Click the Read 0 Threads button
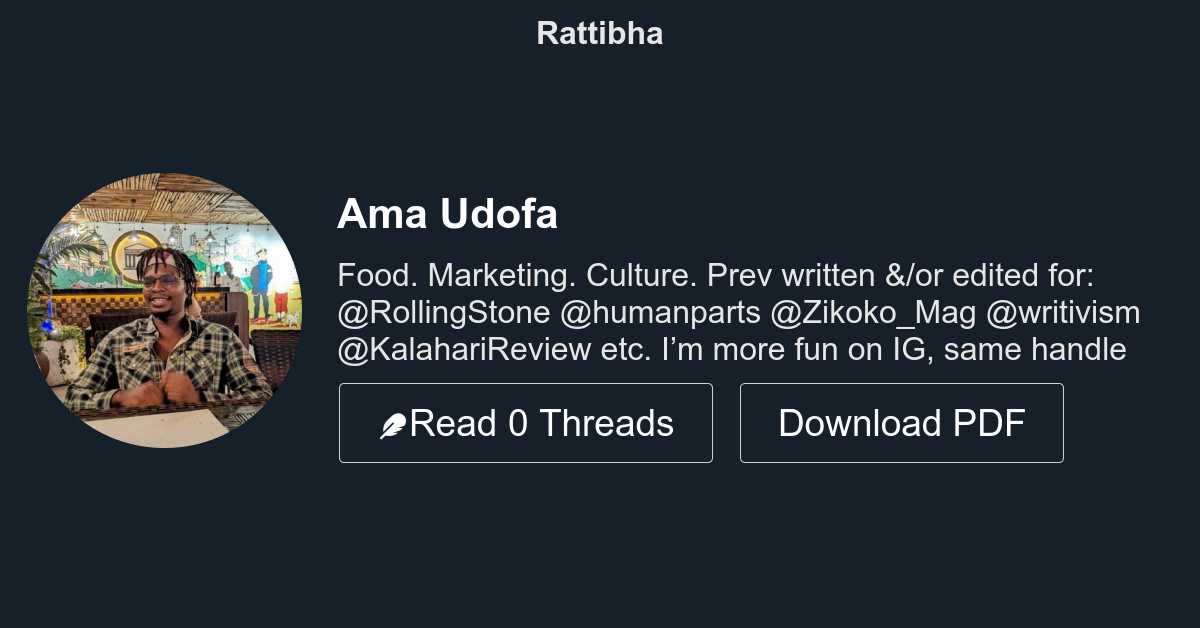Viewport: 1200px width, 628px height. pos(526,422)
